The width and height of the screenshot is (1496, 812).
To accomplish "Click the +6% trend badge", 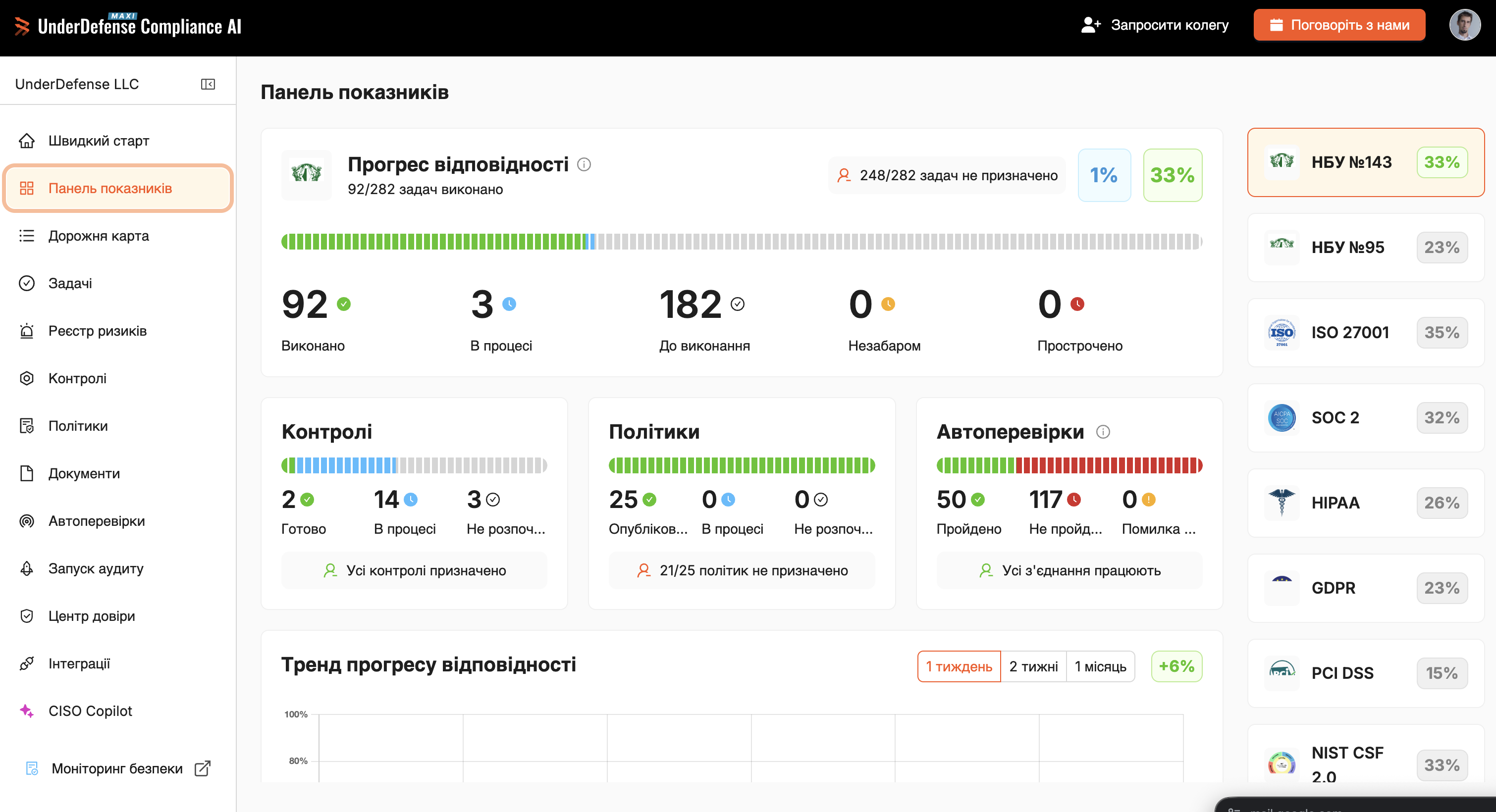I will pos(1176,666).
